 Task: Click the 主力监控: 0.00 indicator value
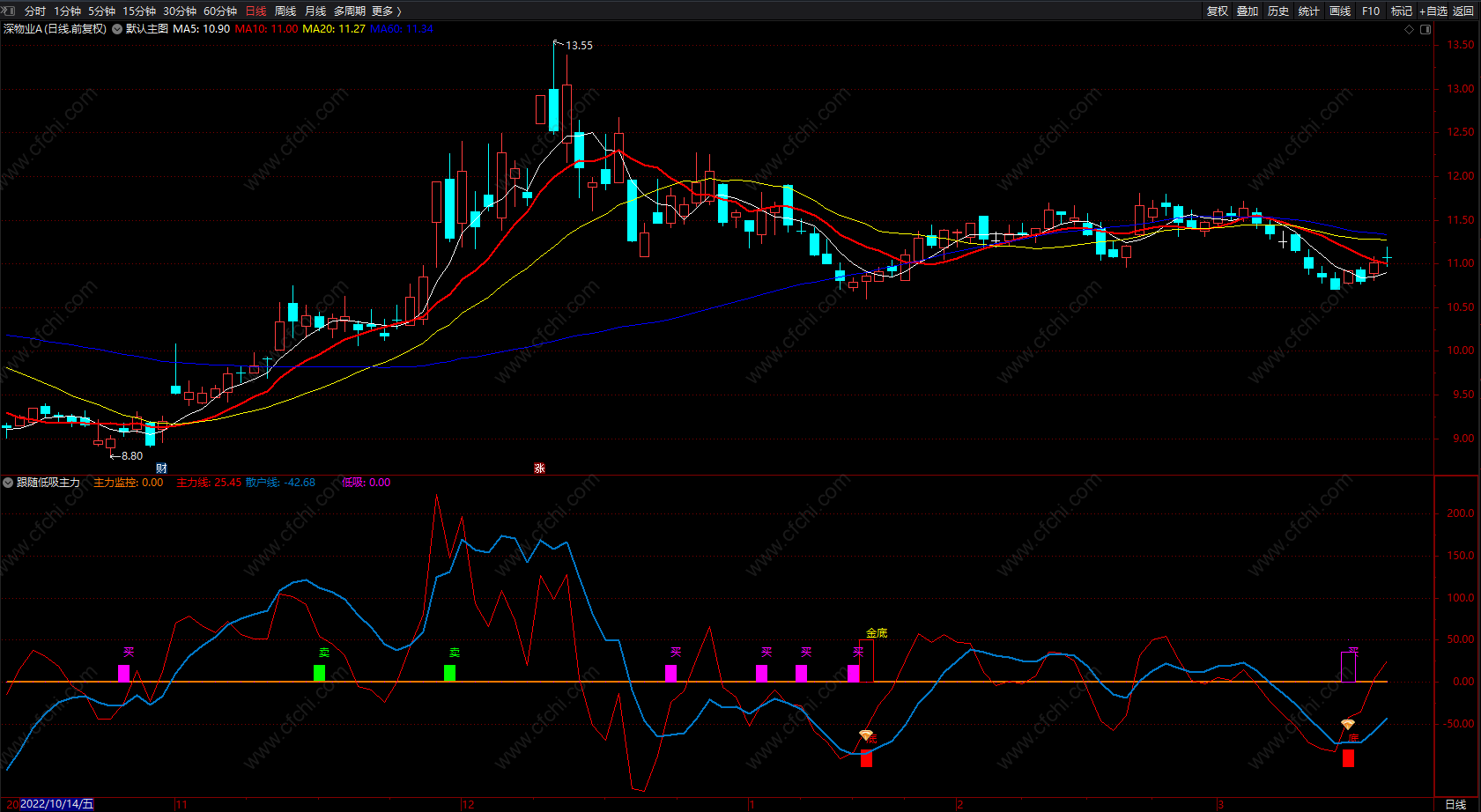click(129, 483)
